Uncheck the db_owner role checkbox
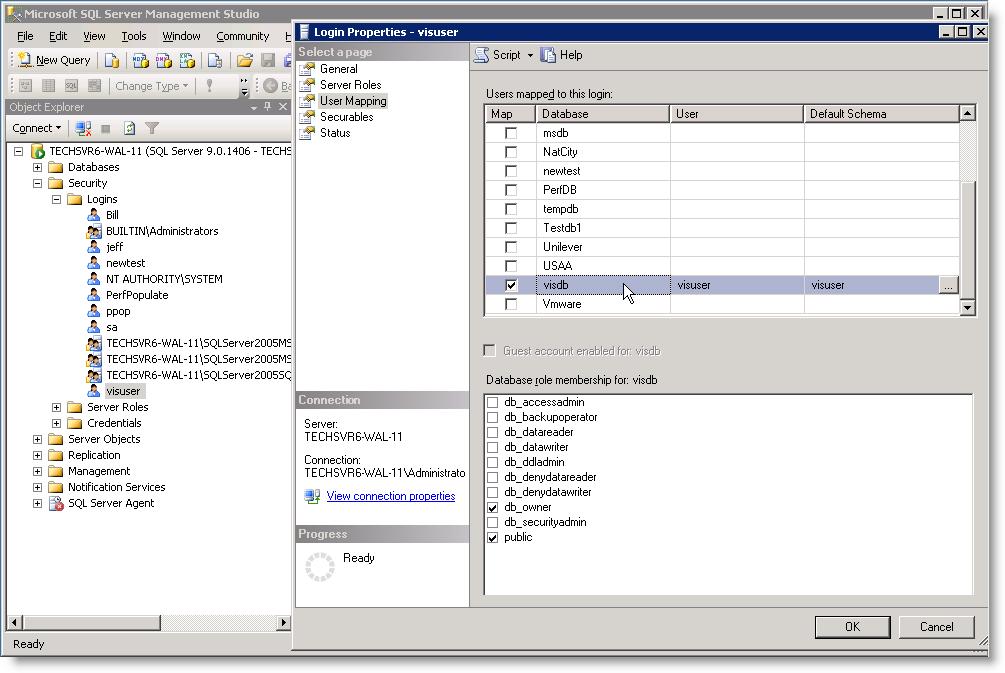 pos(492,508)
